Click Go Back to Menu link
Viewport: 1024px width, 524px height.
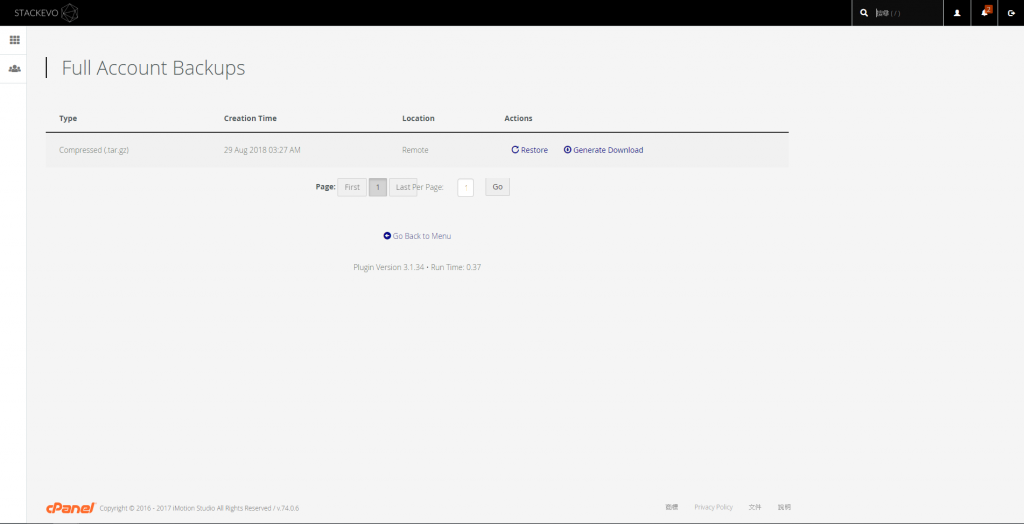coord(417,236)
